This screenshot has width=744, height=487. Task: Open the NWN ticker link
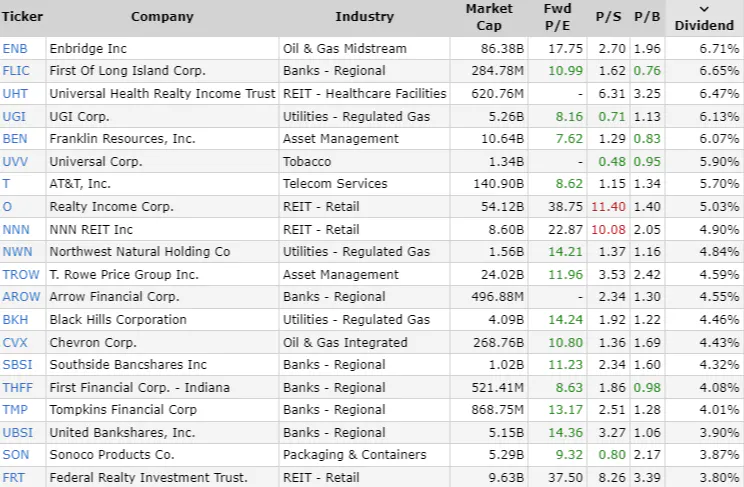pyautogui.click(x=17, y=252)
